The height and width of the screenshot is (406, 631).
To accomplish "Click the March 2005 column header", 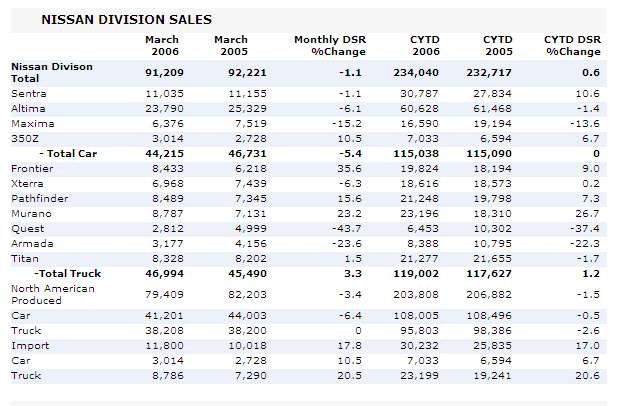I will tap(231, 45).
